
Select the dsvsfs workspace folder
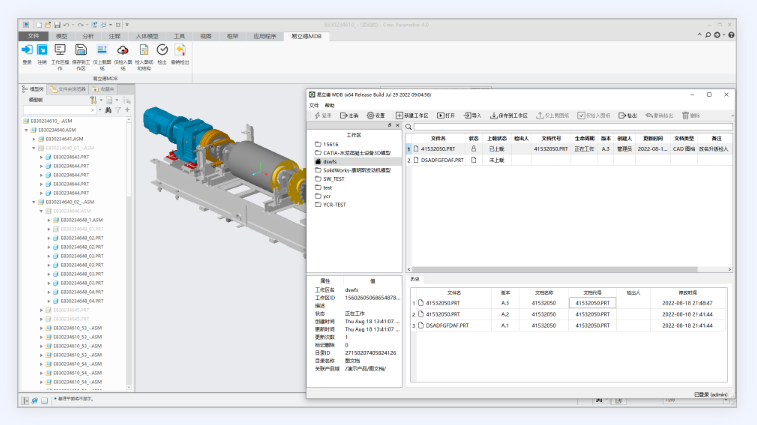(x=330, y=160)
